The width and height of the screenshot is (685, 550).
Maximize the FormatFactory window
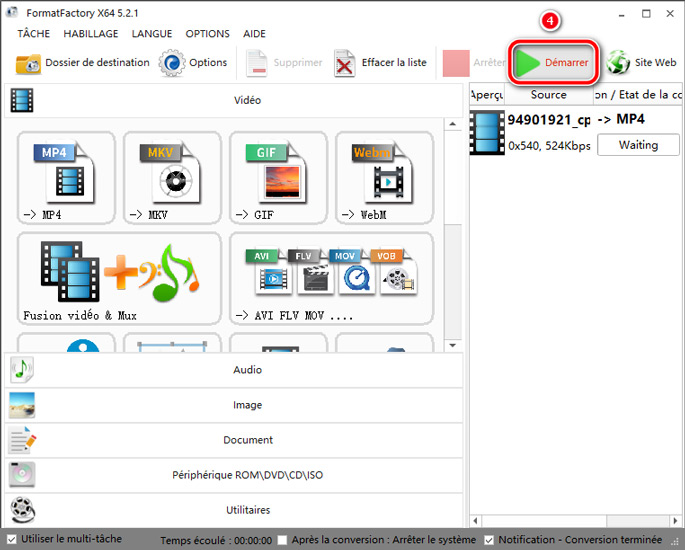646,14
